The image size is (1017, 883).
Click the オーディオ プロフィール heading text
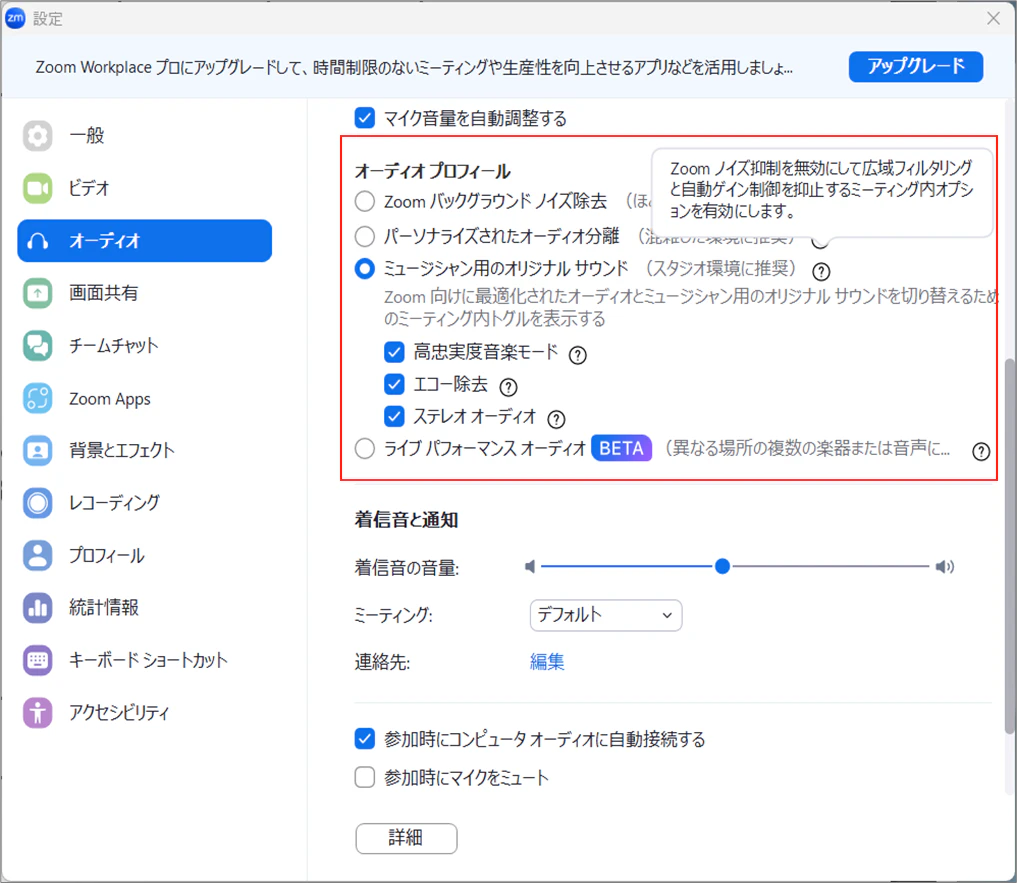[433, 171]
